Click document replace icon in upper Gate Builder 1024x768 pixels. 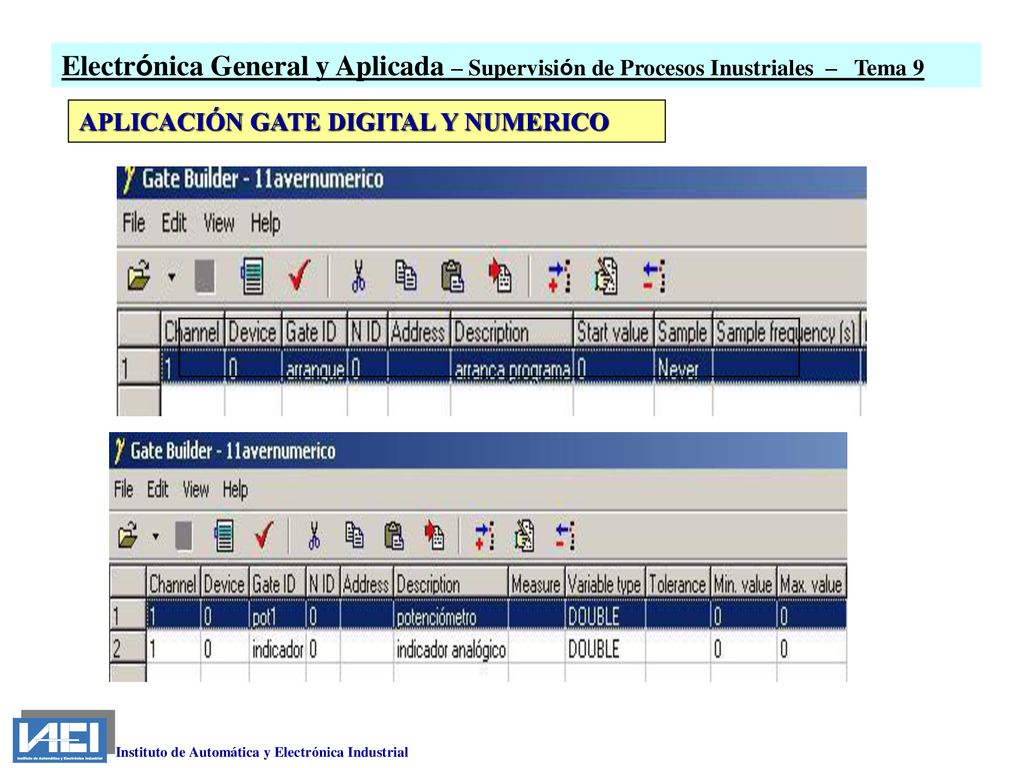(x=606, y=276)
